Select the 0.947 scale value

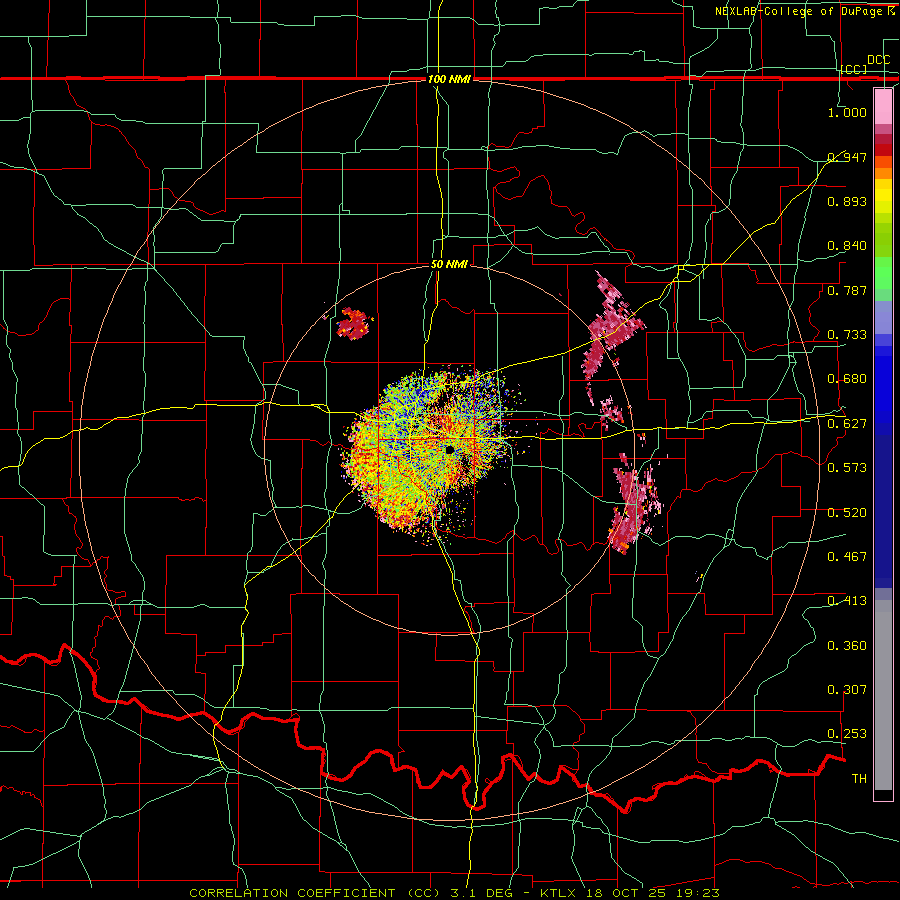pos(847,157)
